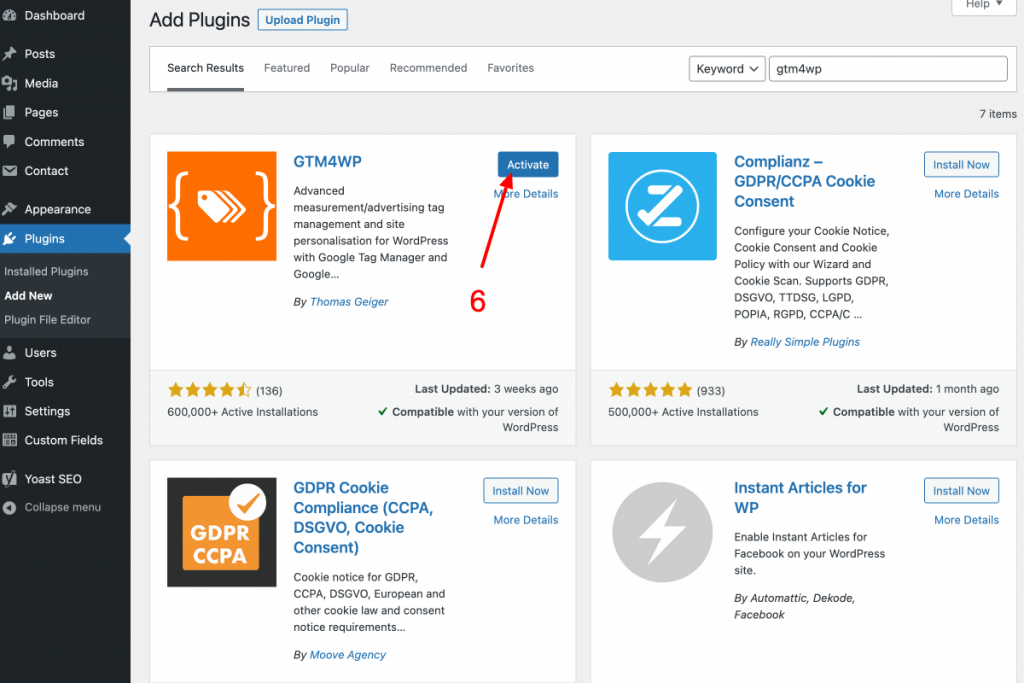The height and width of the screenshot is (683, 1024).
Task: Open author Moove Agency link
Action: pyautogui.click(x=347, y=654)
